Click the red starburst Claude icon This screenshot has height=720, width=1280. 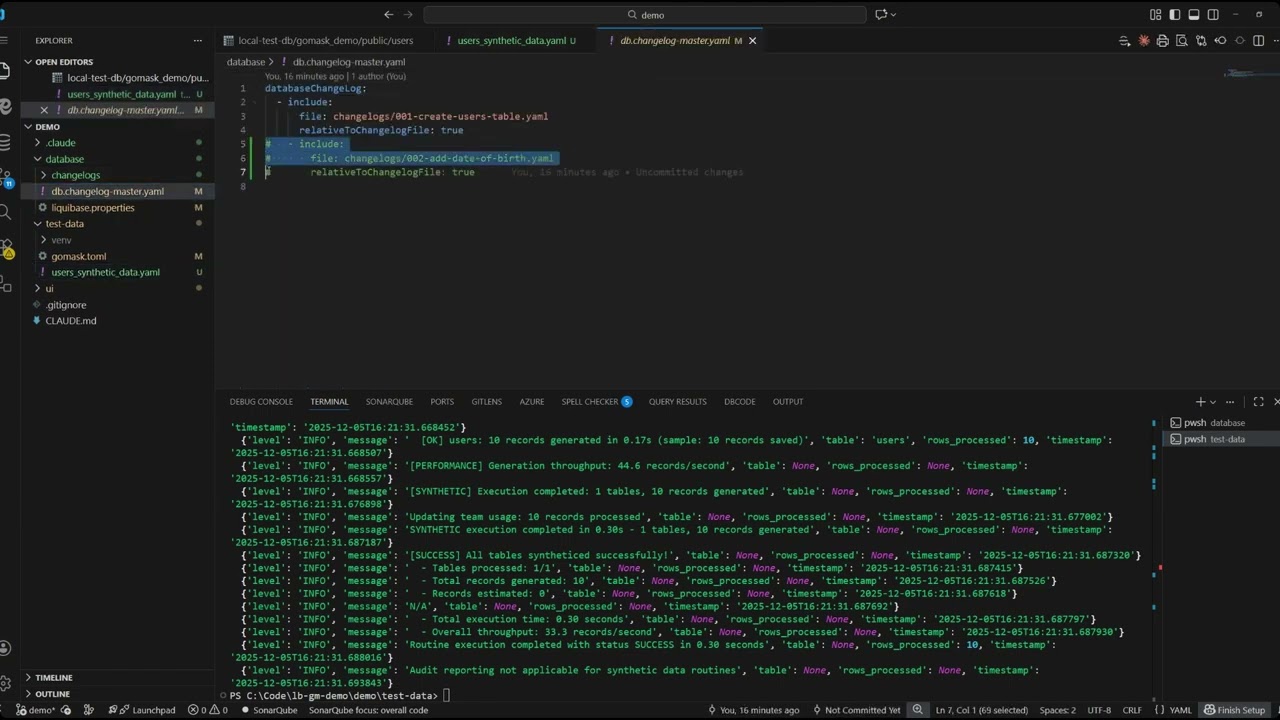point(1144,41)
